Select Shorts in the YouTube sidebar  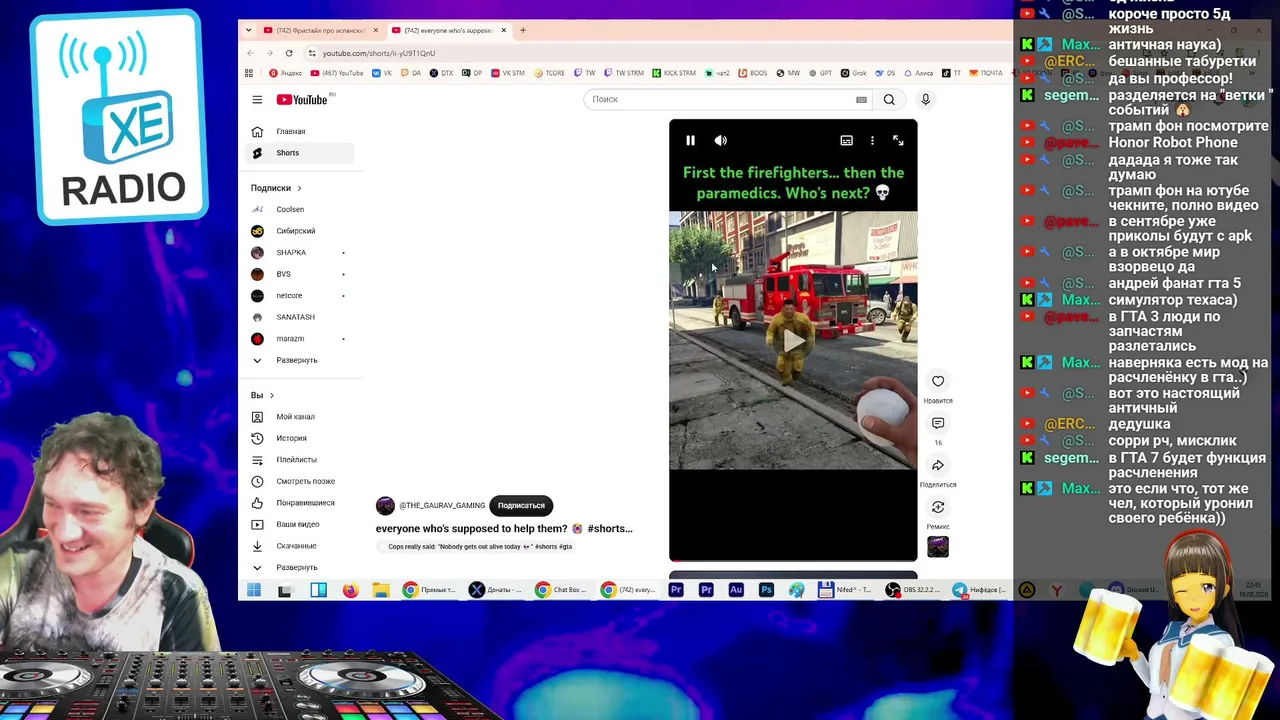pos(301,153)
